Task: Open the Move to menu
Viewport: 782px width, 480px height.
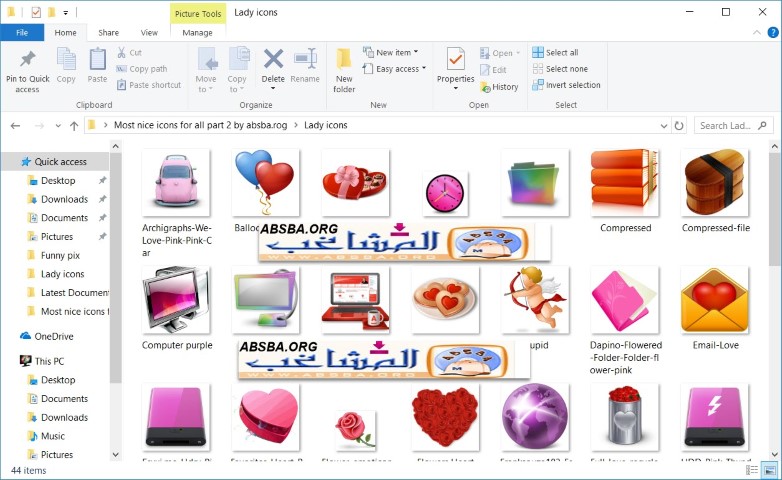Action: [x=205, y=71]
